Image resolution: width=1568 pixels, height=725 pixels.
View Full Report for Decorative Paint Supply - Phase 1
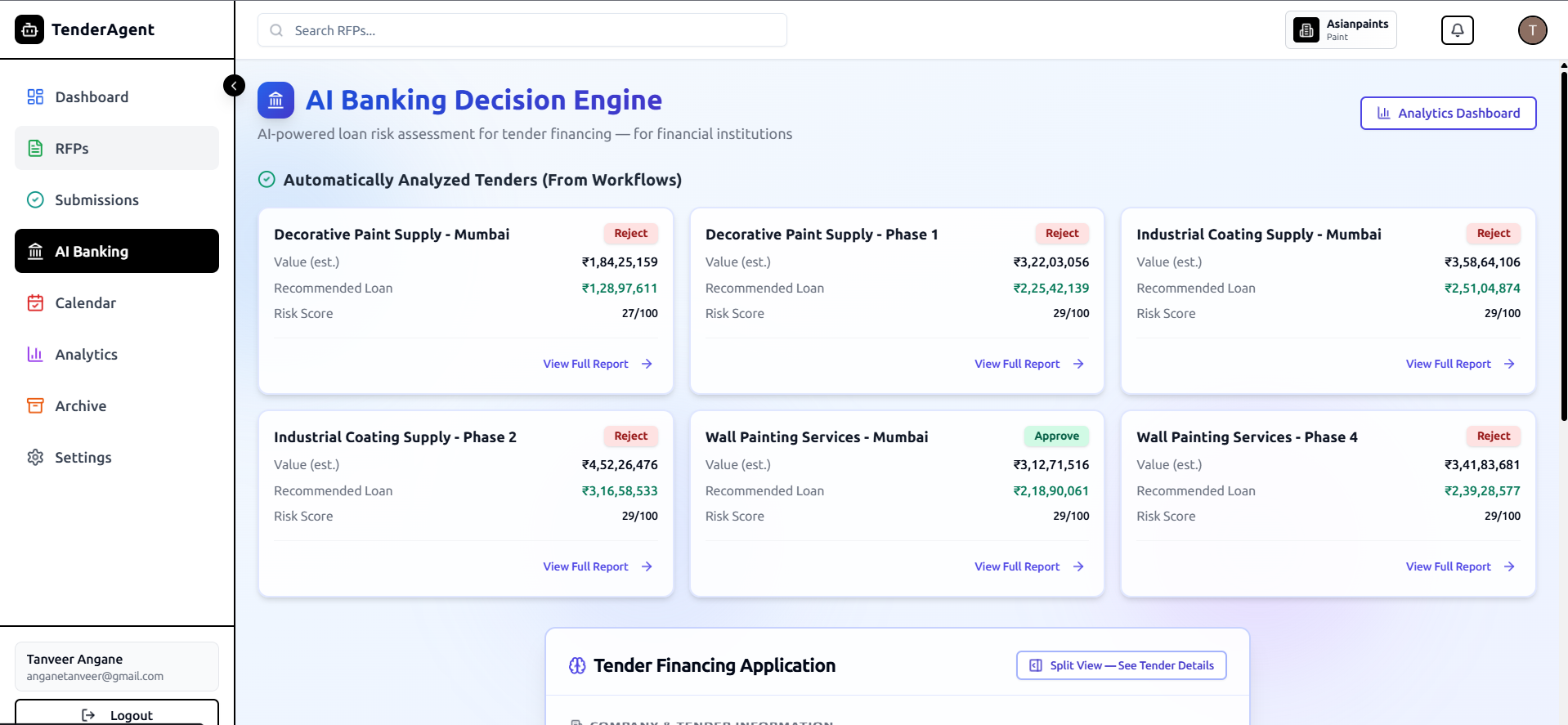point(1029,364)
